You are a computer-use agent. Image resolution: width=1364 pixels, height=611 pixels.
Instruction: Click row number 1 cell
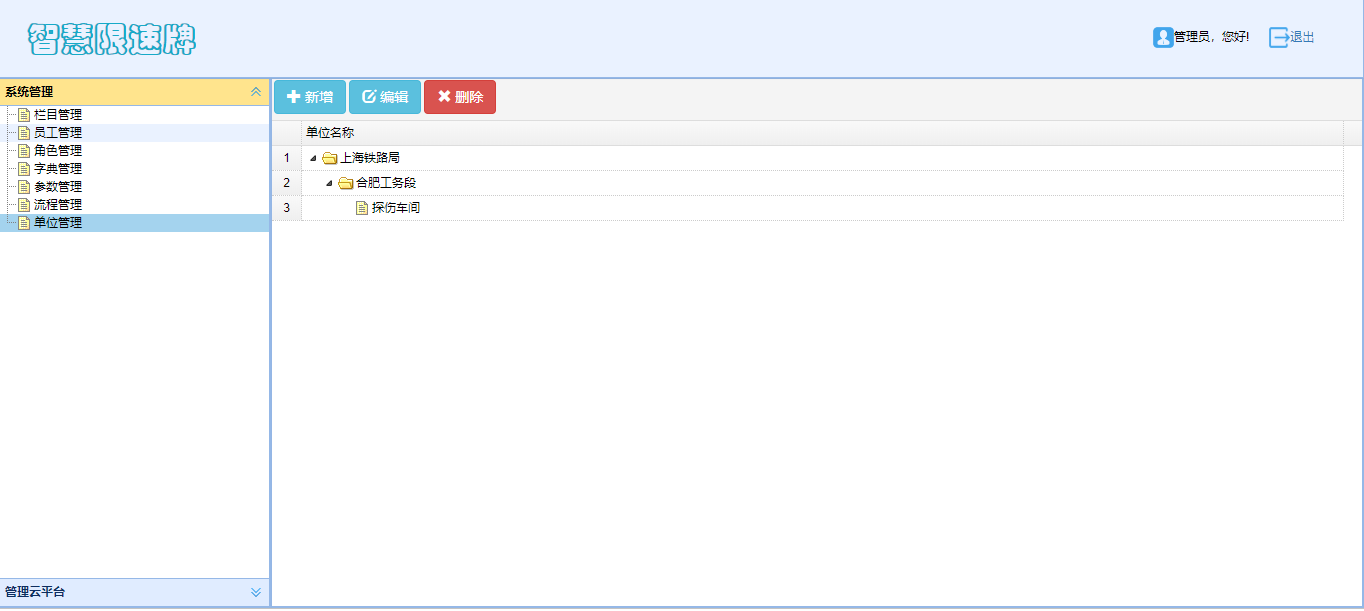click(x=286, y=158)
